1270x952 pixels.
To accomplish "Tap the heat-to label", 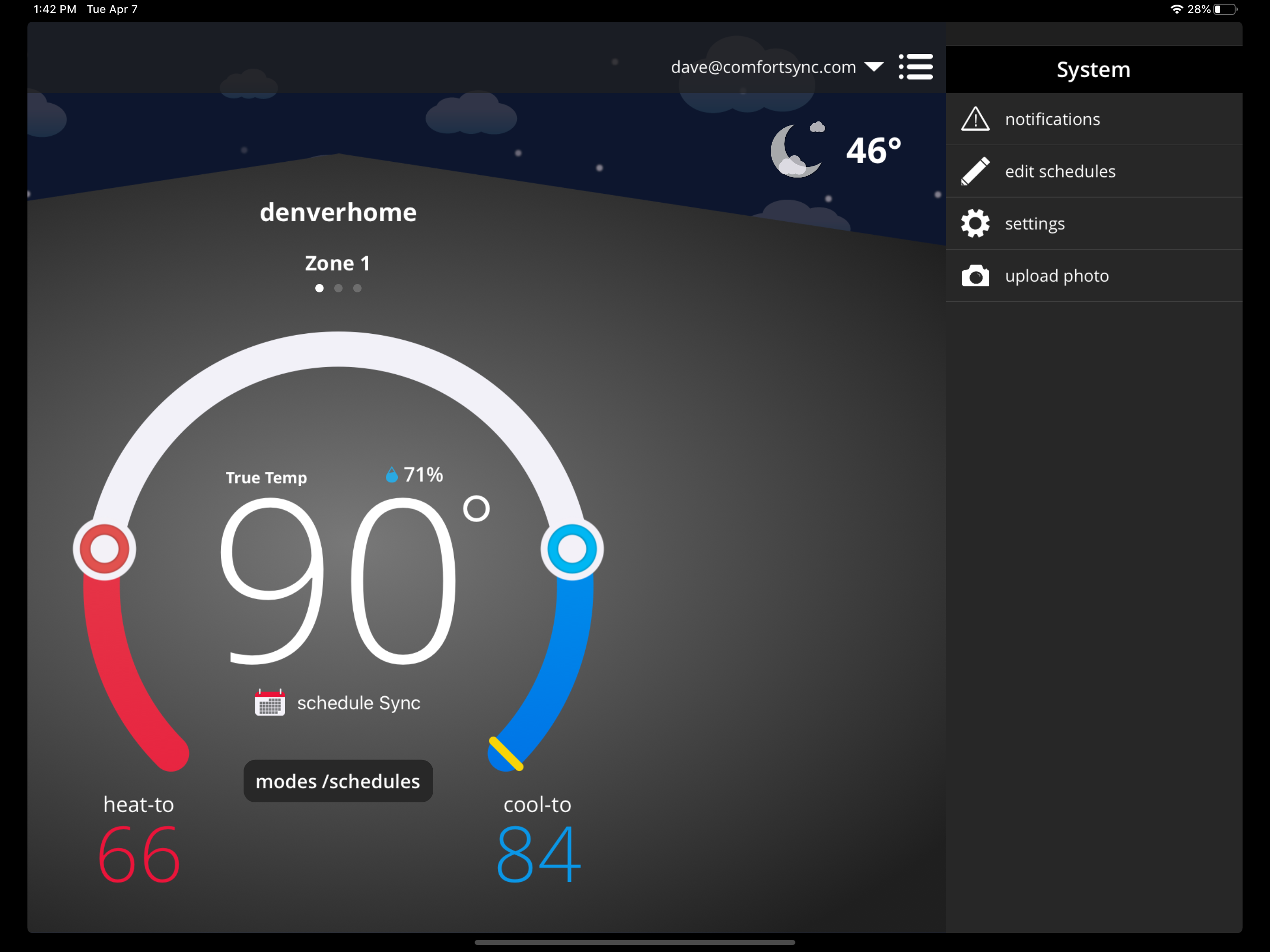I will pos(139,805).
